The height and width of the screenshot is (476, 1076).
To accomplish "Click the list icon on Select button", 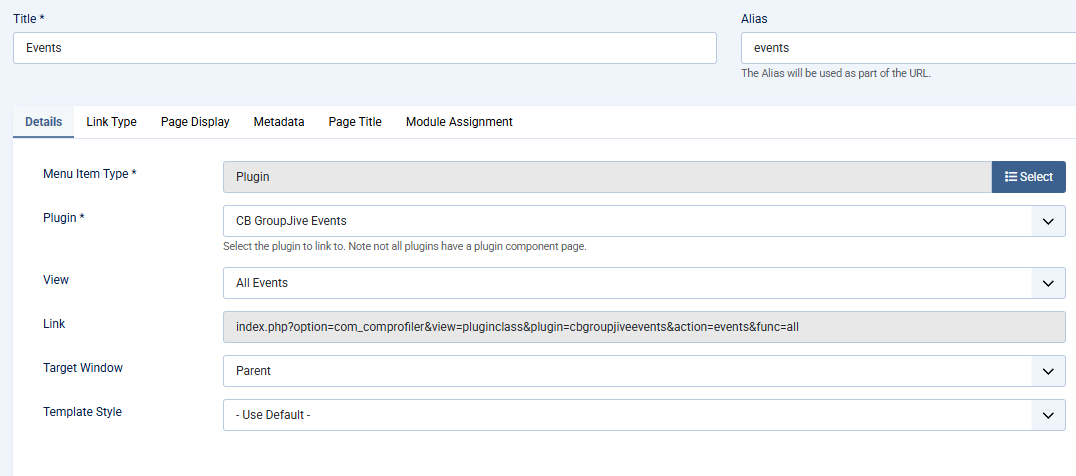I will pos(1011,177).
